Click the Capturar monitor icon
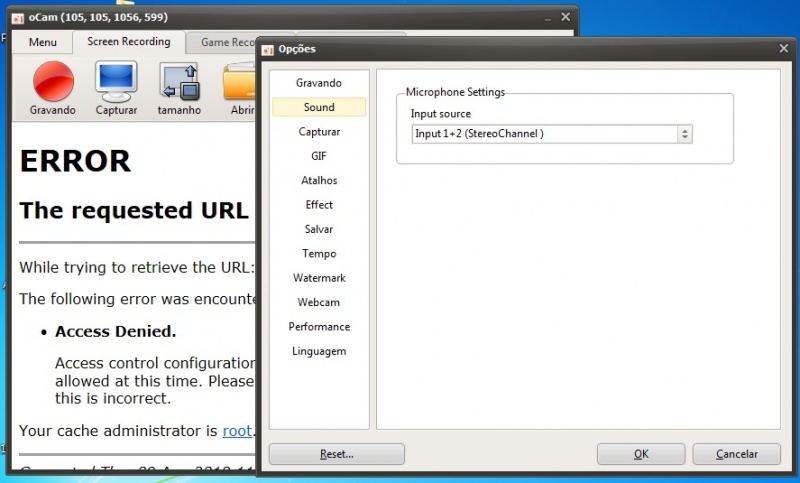The height and width of the screenshot is (483, 800). (116, 81)
